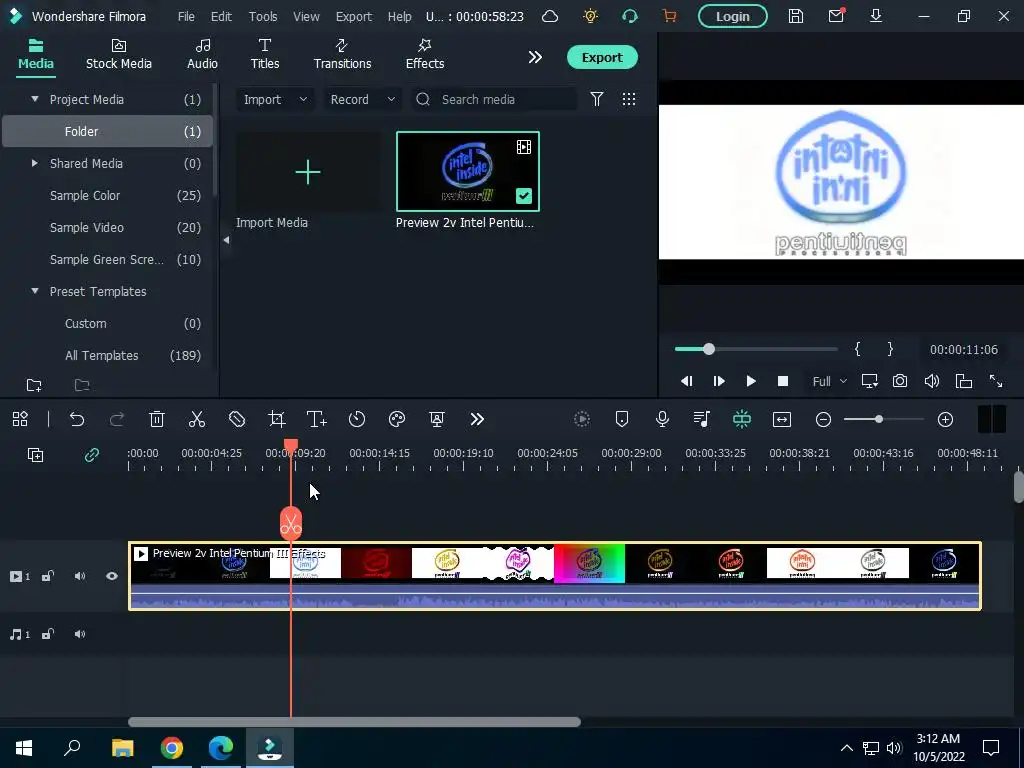Toggle lock on video track 1
This screenshot has height=768, width=1024.
(x=48, y=576)
